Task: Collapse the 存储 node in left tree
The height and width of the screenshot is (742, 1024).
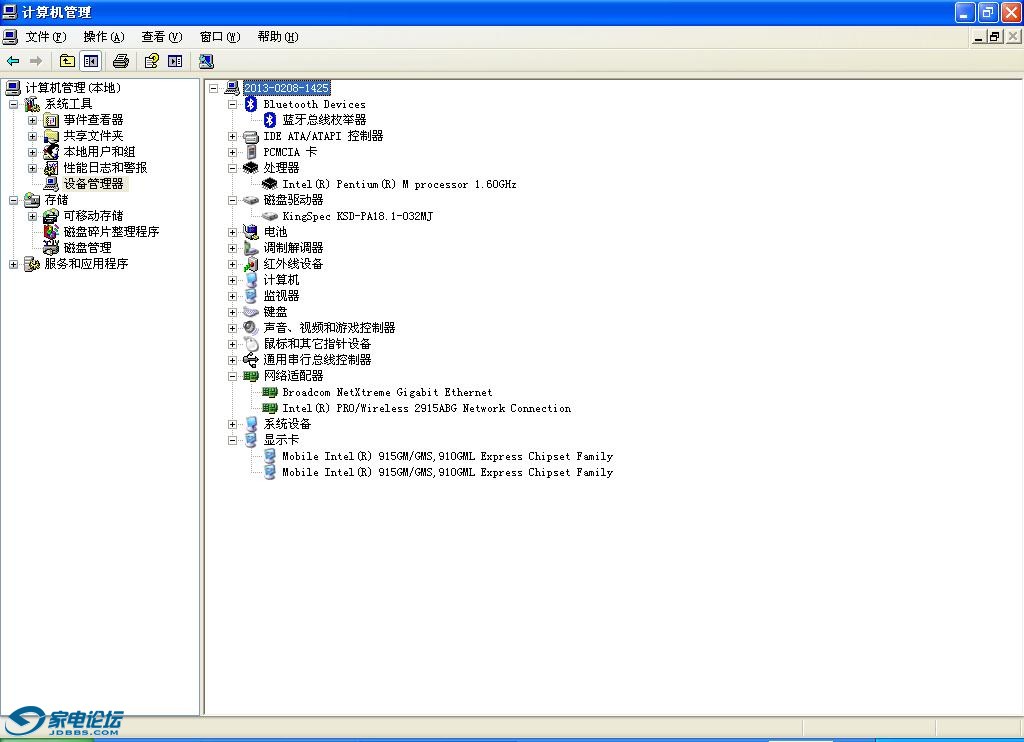Action: 14,201
